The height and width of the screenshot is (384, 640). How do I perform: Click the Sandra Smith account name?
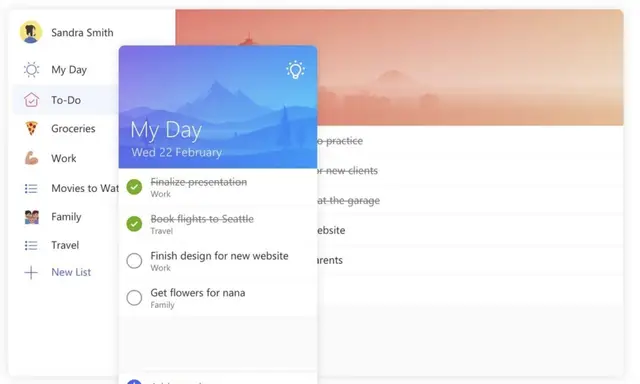coord(82,33)
